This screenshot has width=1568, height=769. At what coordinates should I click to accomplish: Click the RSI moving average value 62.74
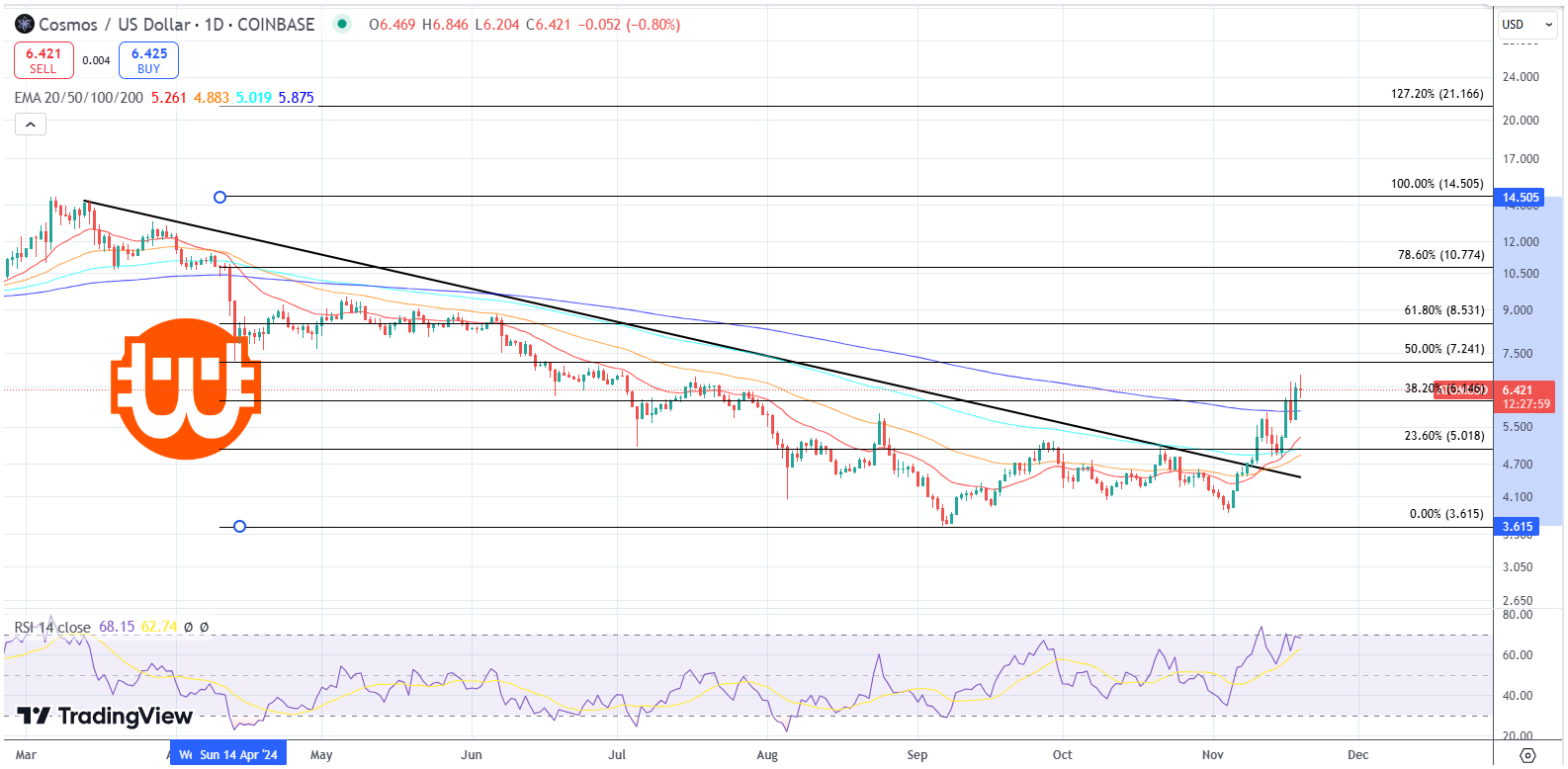coord(159,627)
